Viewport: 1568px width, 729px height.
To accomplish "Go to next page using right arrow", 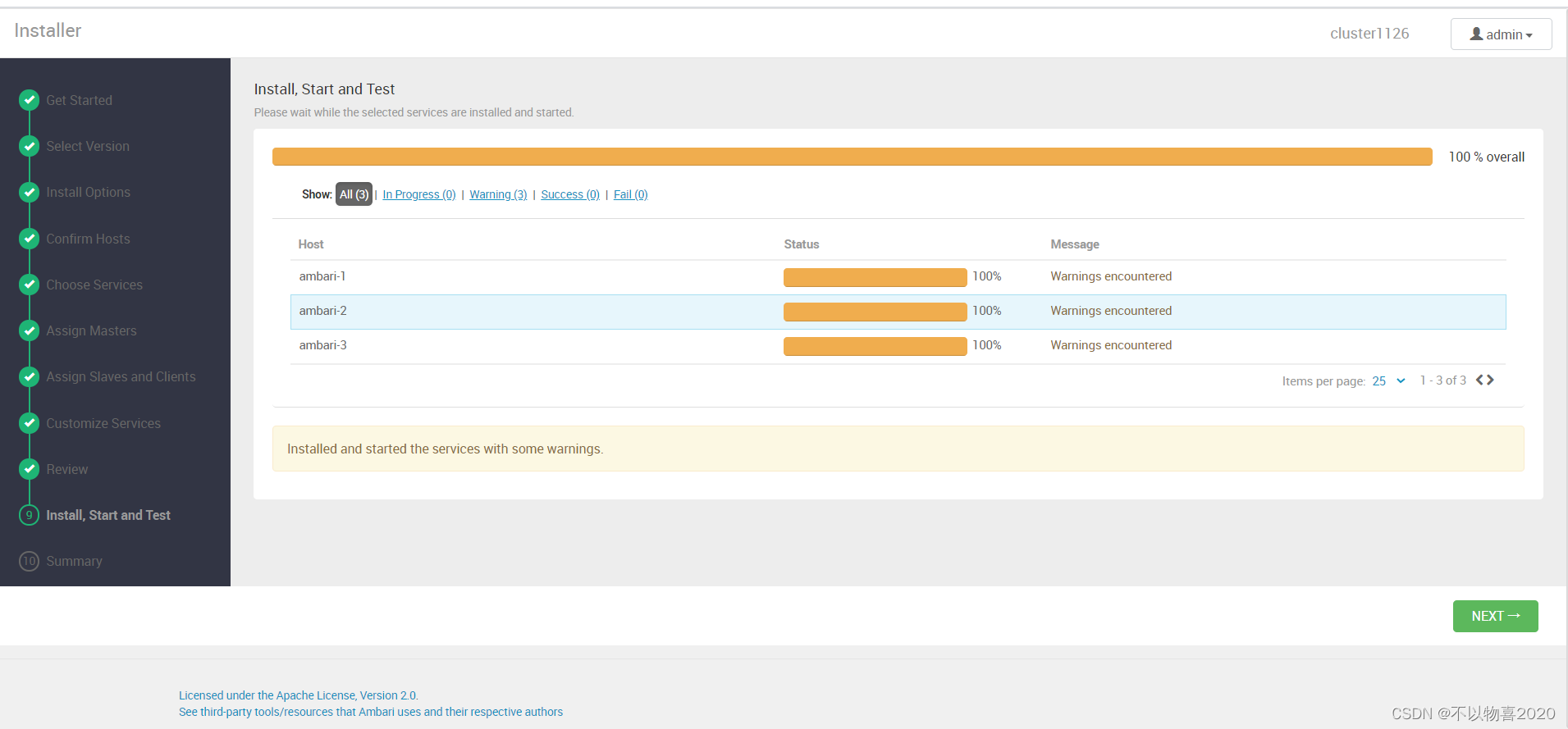I will [1490, 380].
